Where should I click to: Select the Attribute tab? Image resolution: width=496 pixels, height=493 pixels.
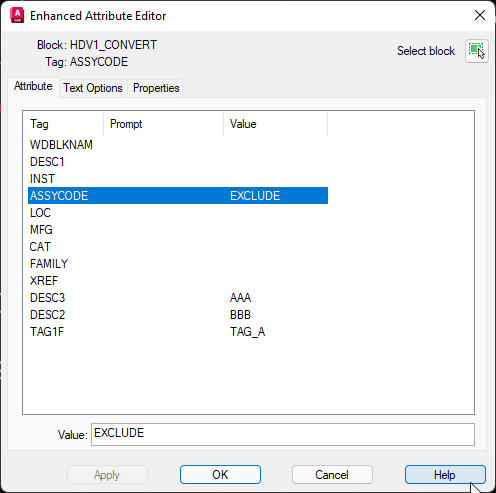tap(33, 86)
